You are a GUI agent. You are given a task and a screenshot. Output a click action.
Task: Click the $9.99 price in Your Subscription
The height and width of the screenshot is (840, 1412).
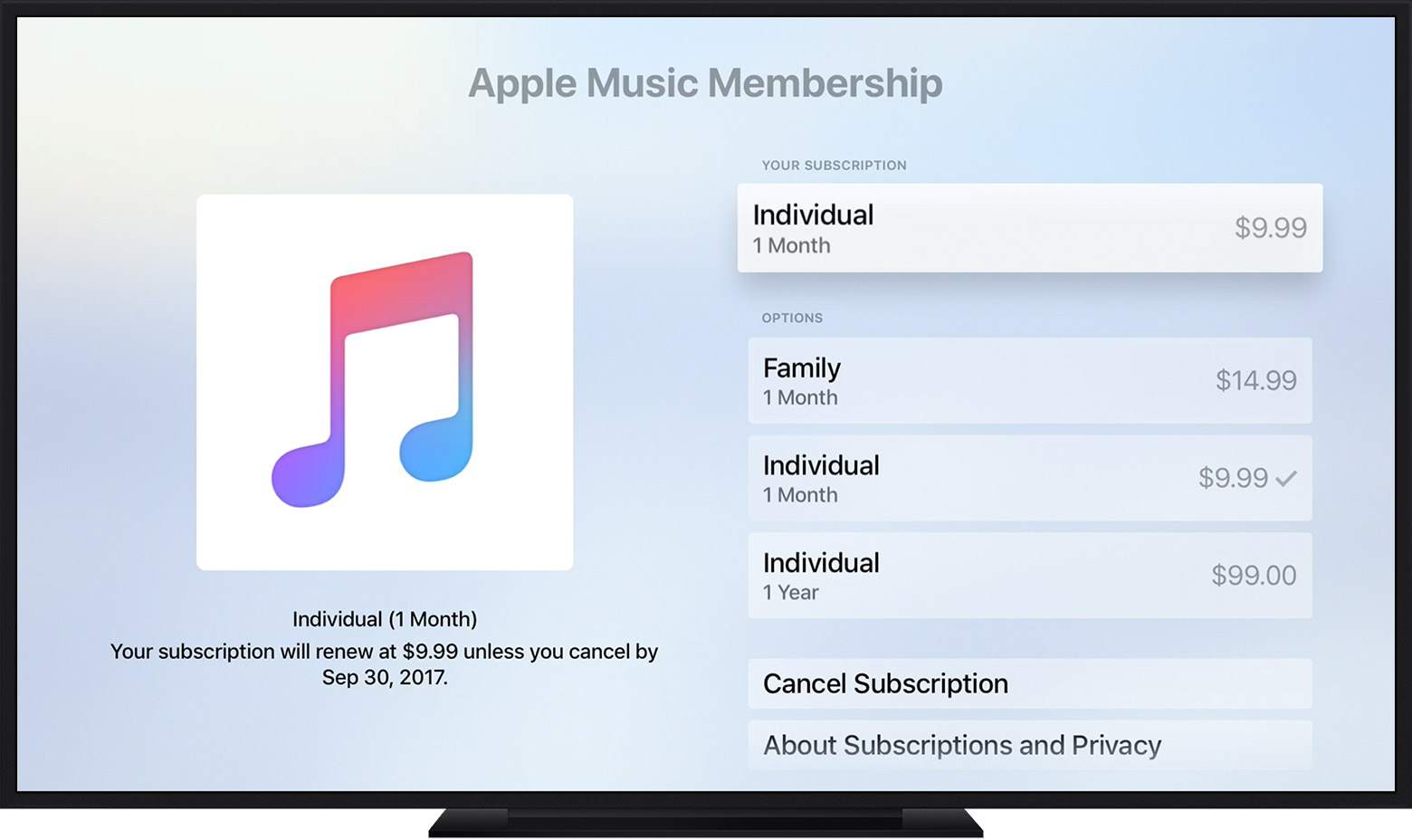click(1271, 228)
